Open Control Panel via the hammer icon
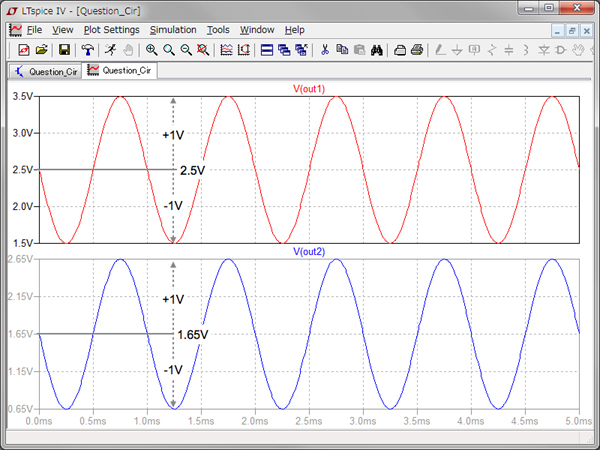 (x=88, y=49)
